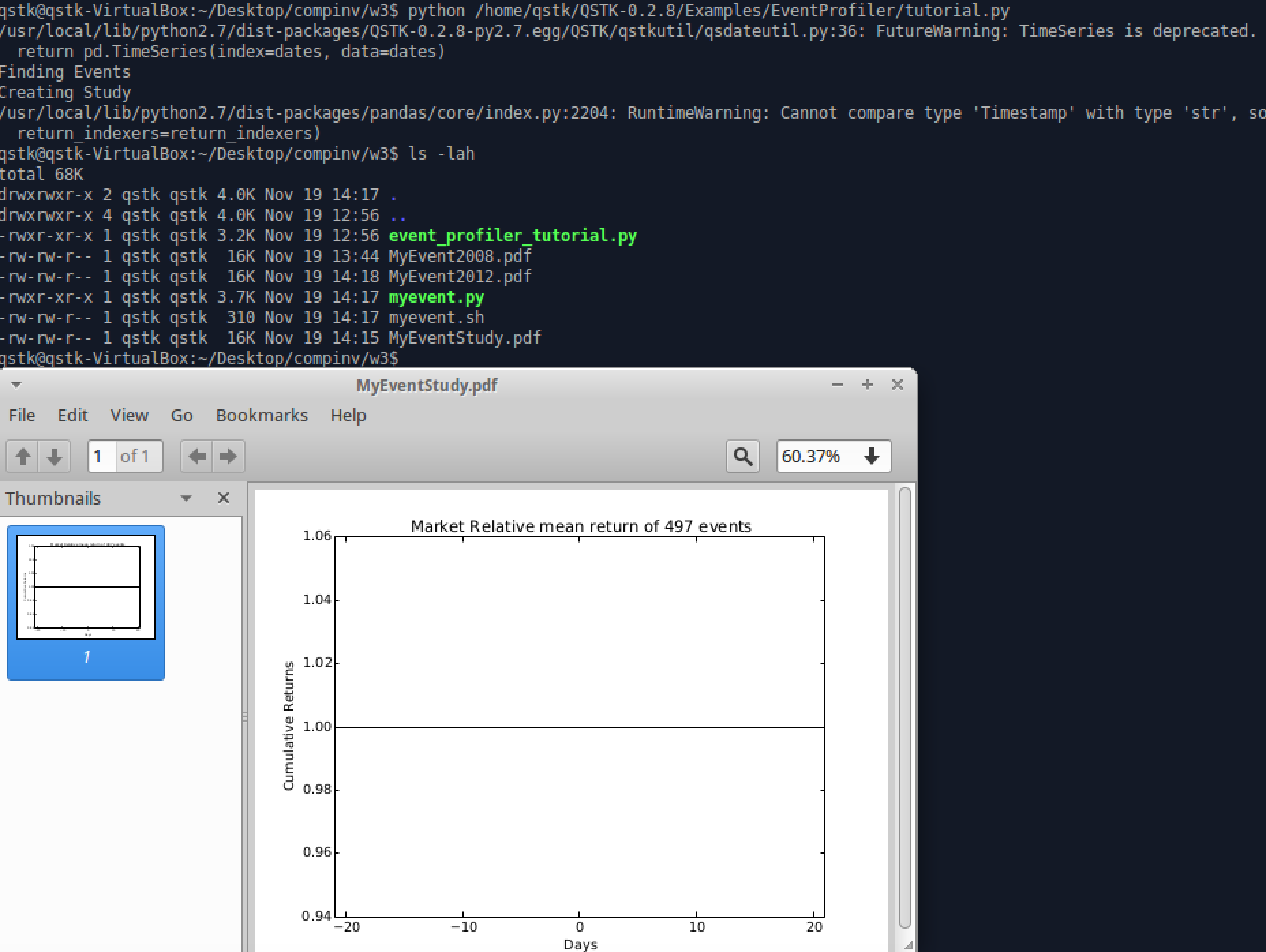
Task: Click the 'Finding Events' terminal output line
Action: 65,72
